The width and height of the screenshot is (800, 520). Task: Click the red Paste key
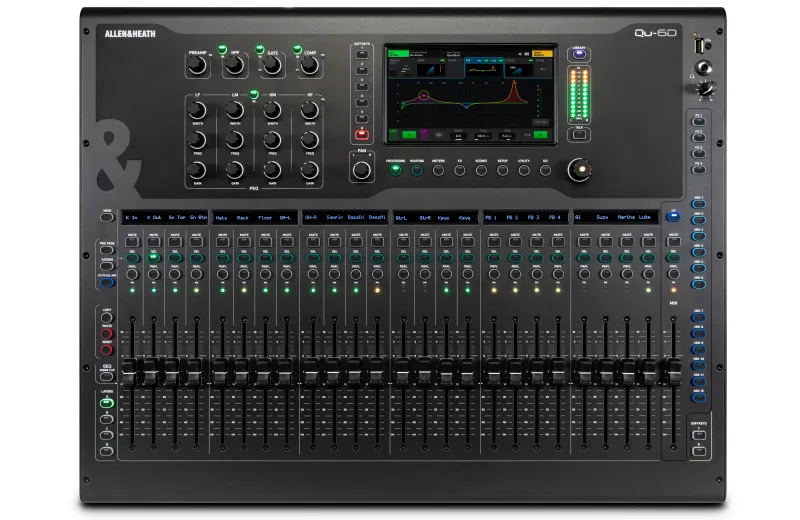click(x=107, y=334)
